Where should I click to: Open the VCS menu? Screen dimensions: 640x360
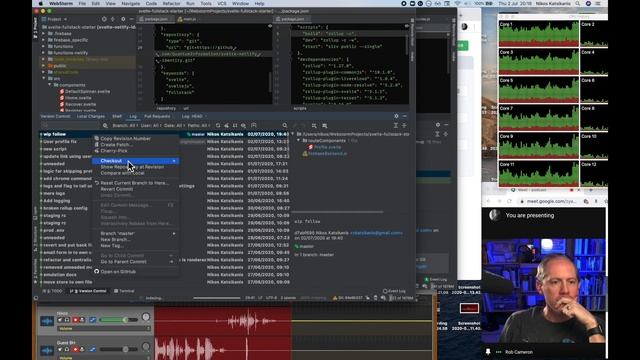point(222,3)
